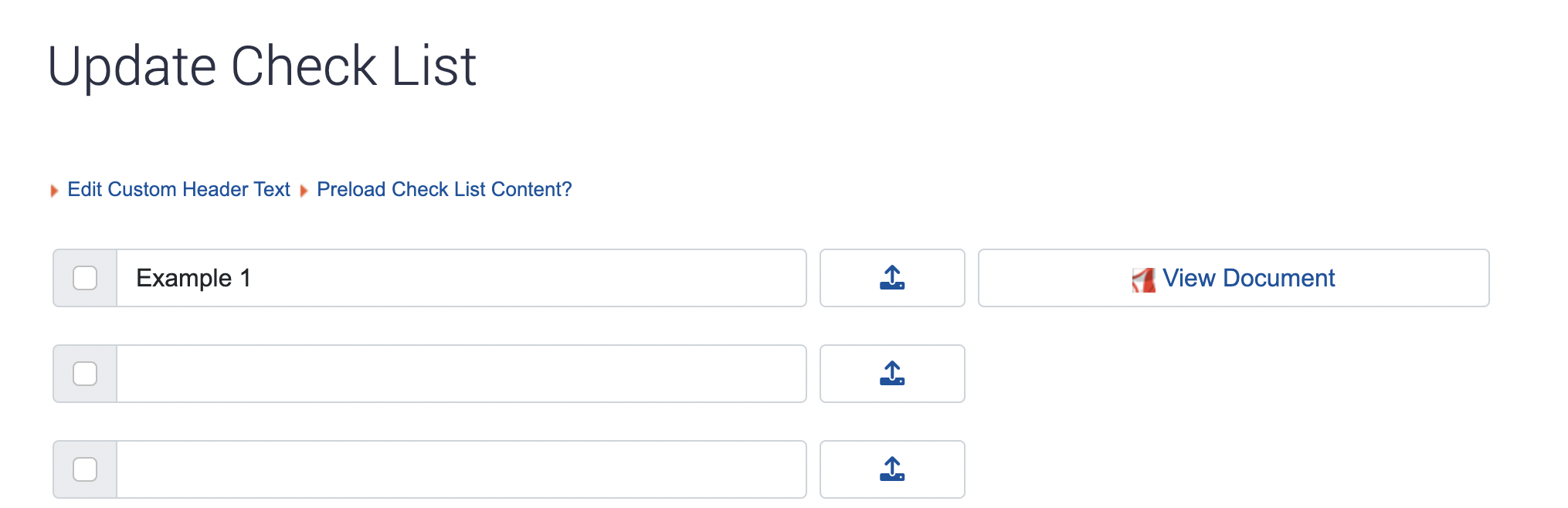
Task: Click the PDF icon beside View Document
Action: [1144, 279]
